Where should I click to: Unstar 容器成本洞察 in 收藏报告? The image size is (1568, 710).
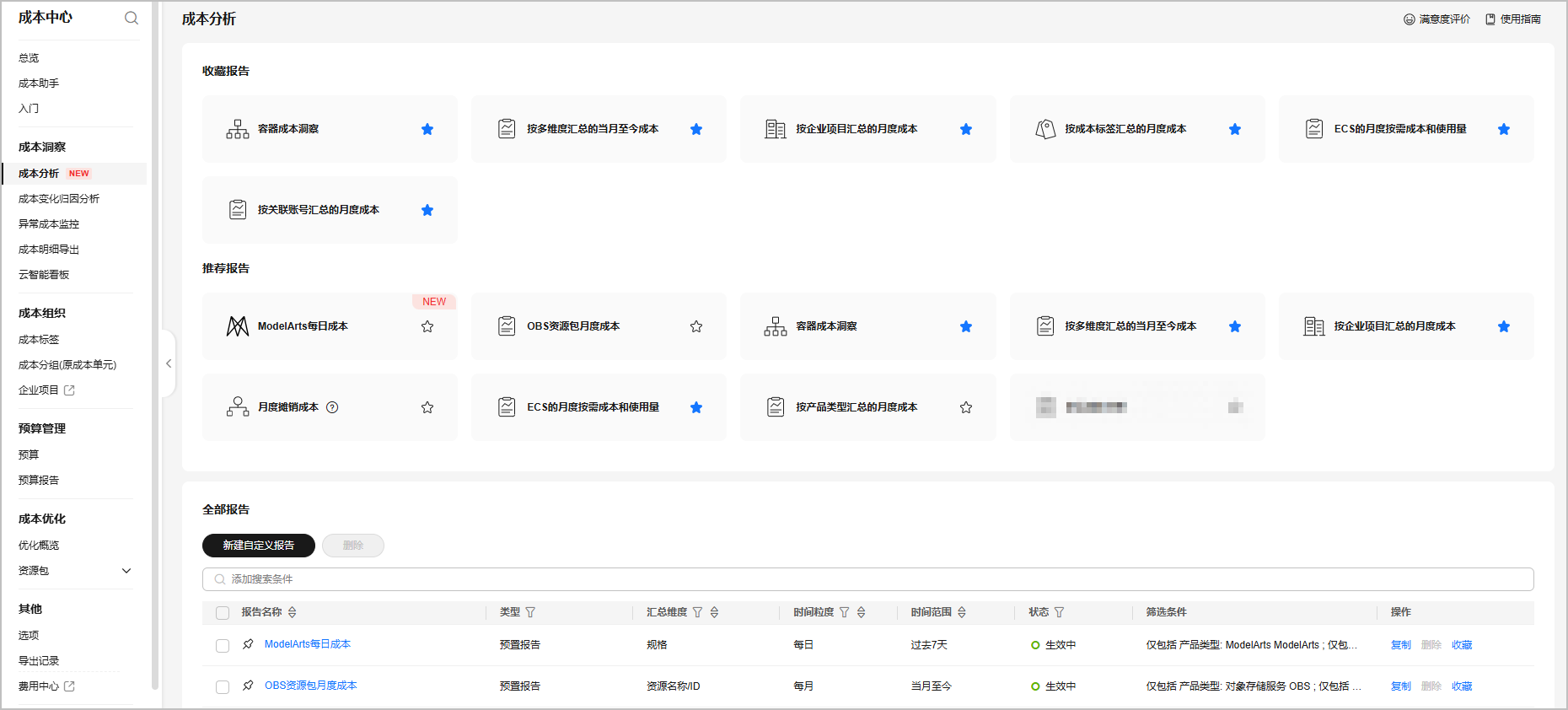427,129
